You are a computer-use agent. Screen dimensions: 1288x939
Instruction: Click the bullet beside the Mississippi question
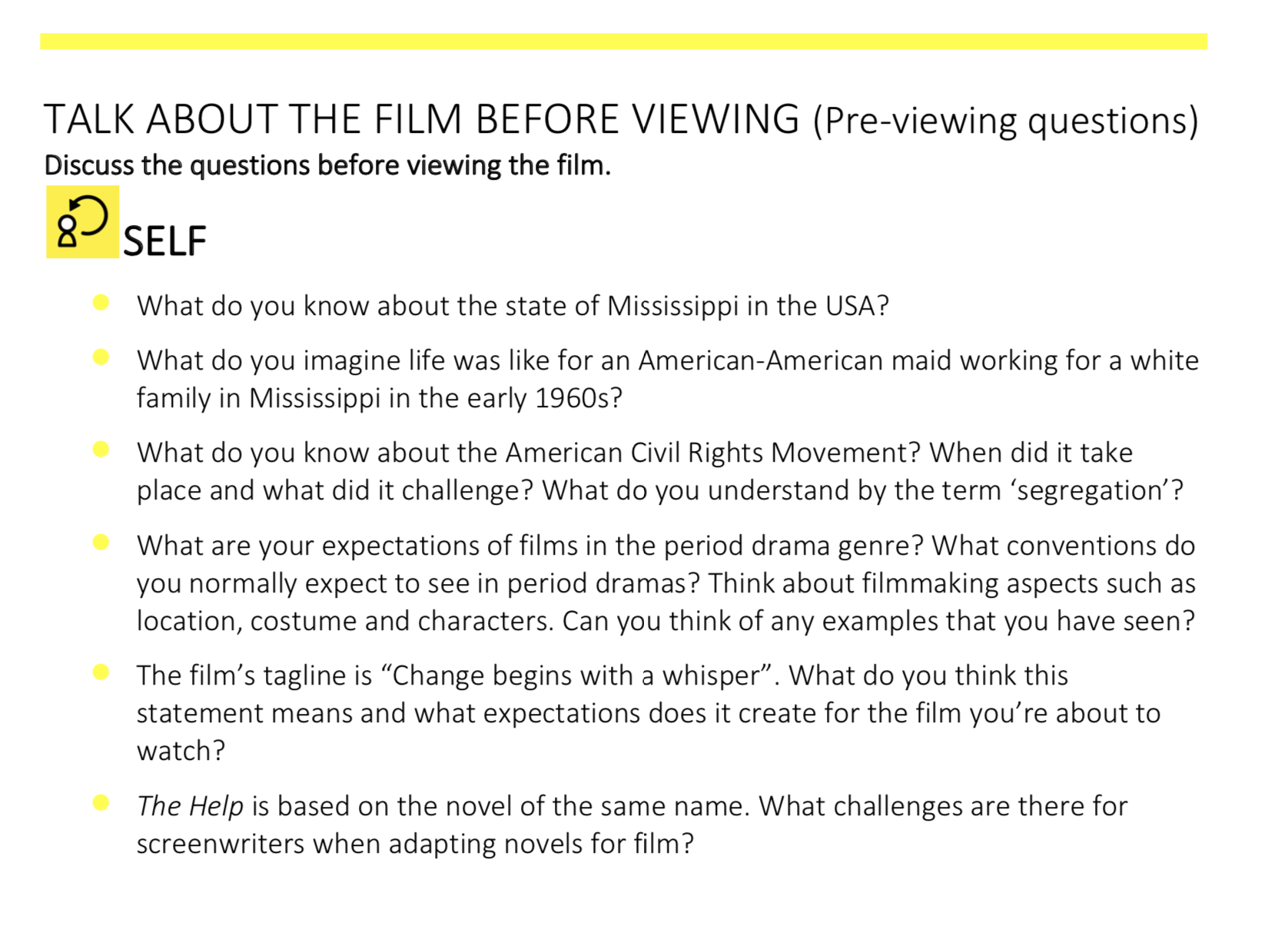click(x=101, y=303)
